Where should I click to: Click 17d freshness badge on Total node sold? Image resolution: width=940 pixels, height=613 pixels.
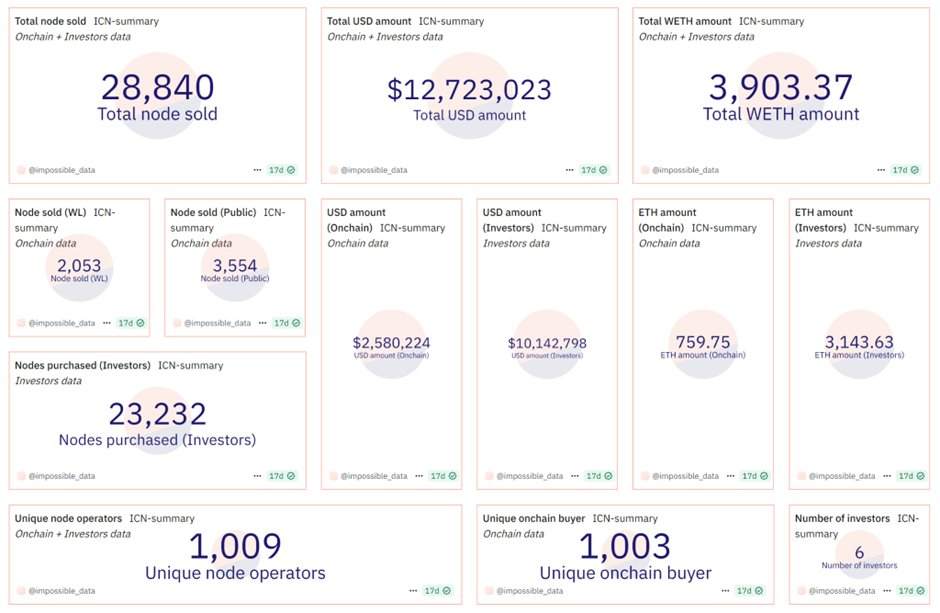coord(282,170)
